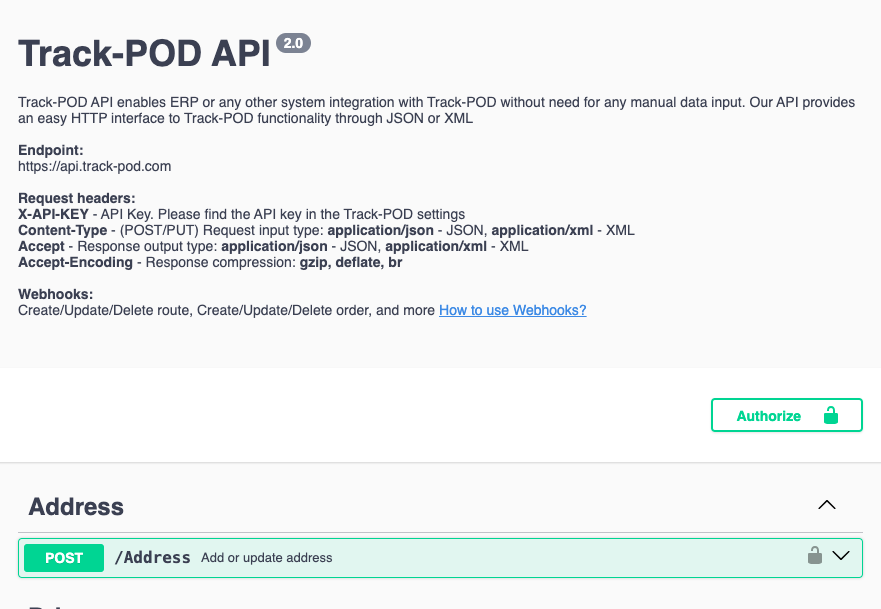Click 'Add or update address' description
Image resolution: width=881 pixels, height=609 pixels.
point(267,558)
